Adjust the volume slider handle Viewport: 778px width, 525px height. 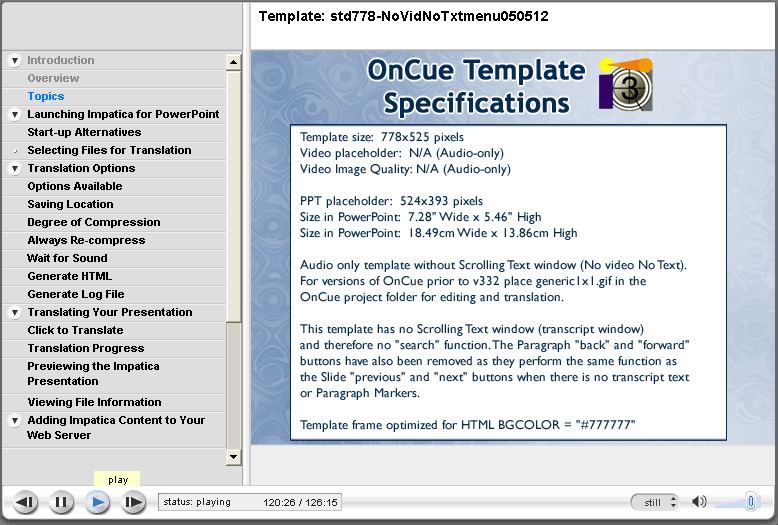pos(751,502)
